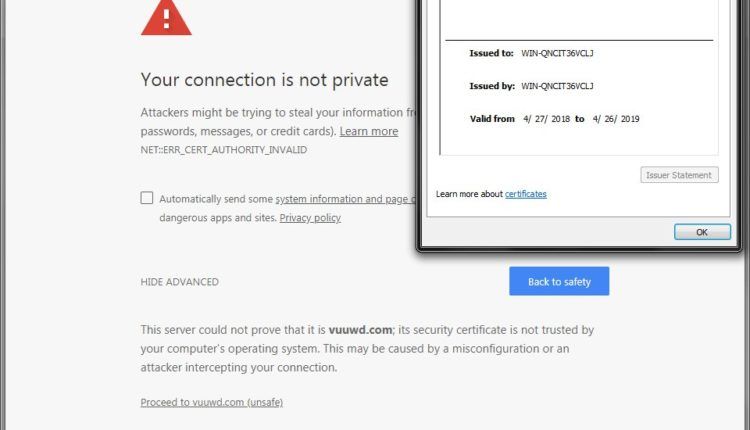Click the 4/27/2018 valid from date
The height and width of the screenshot is (430, 750).
tap(545, 119)
